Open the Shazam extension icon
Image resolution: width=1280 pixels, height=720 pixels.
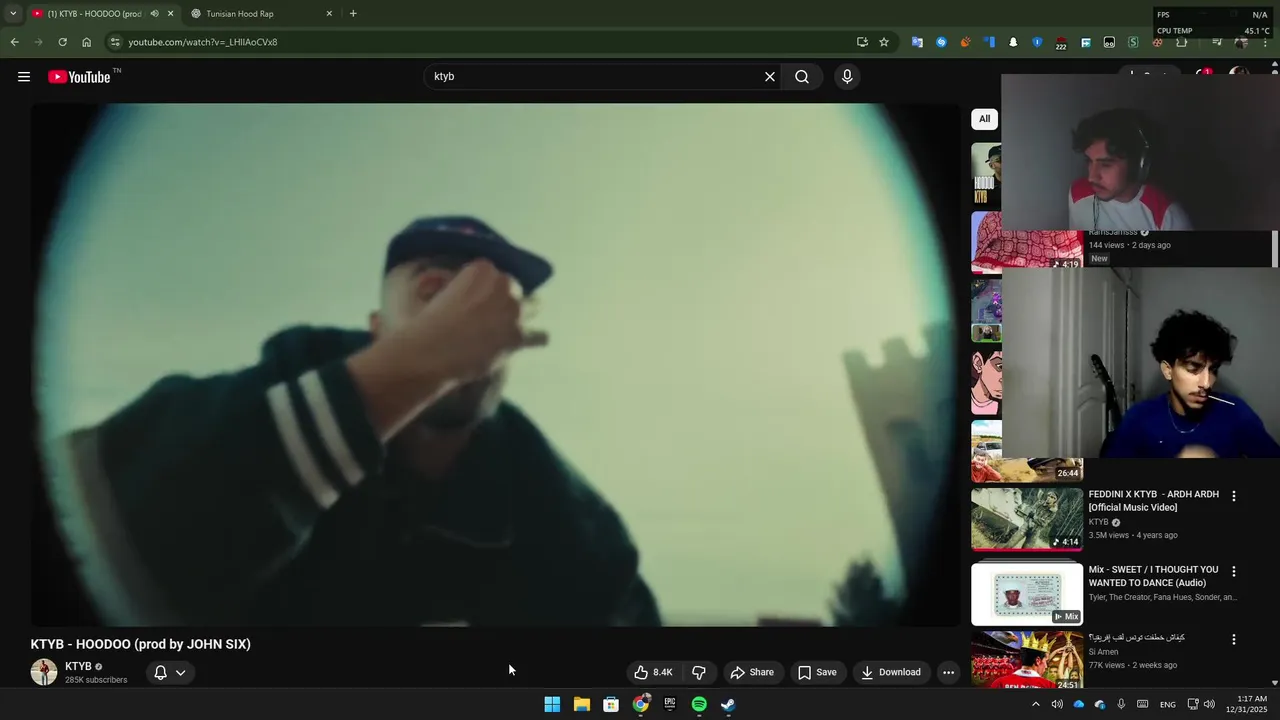click(941, 42)
